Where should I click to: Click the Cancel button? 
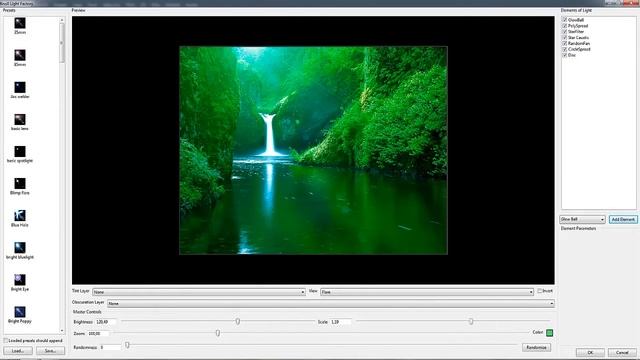tap(622, 352)
